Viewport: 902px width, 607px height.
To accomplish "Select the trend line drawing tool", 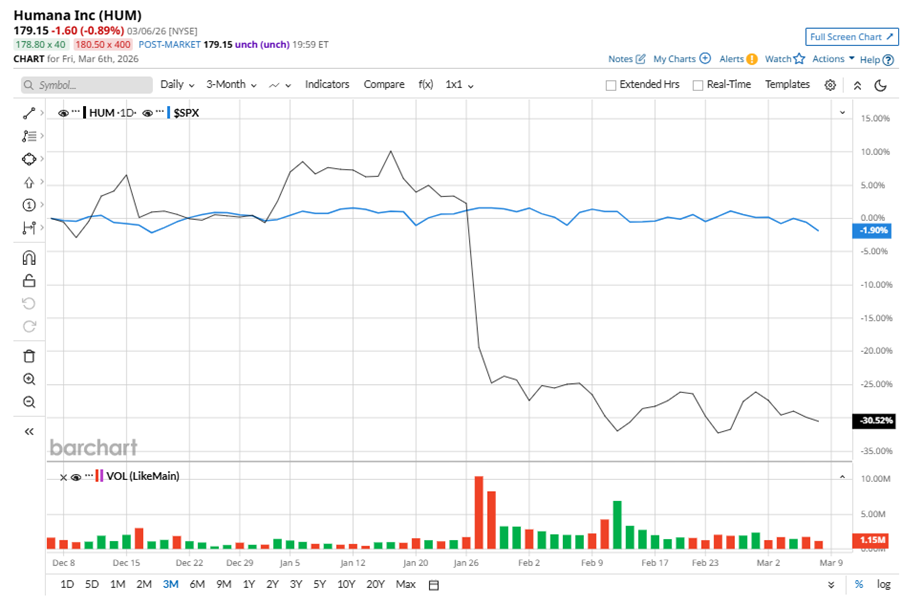I will point(29,113).
